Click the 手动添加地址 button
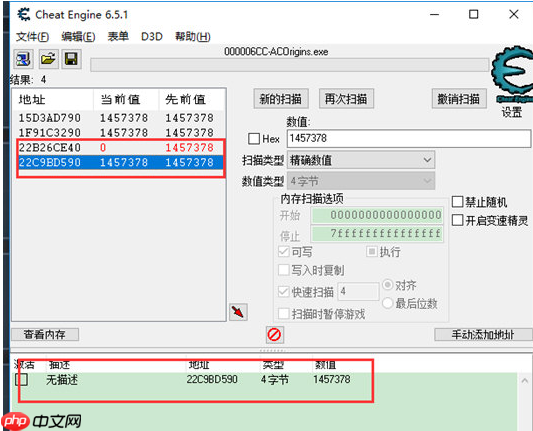The width and height of the screenshot is (533, 431). (x=483, y=334)
